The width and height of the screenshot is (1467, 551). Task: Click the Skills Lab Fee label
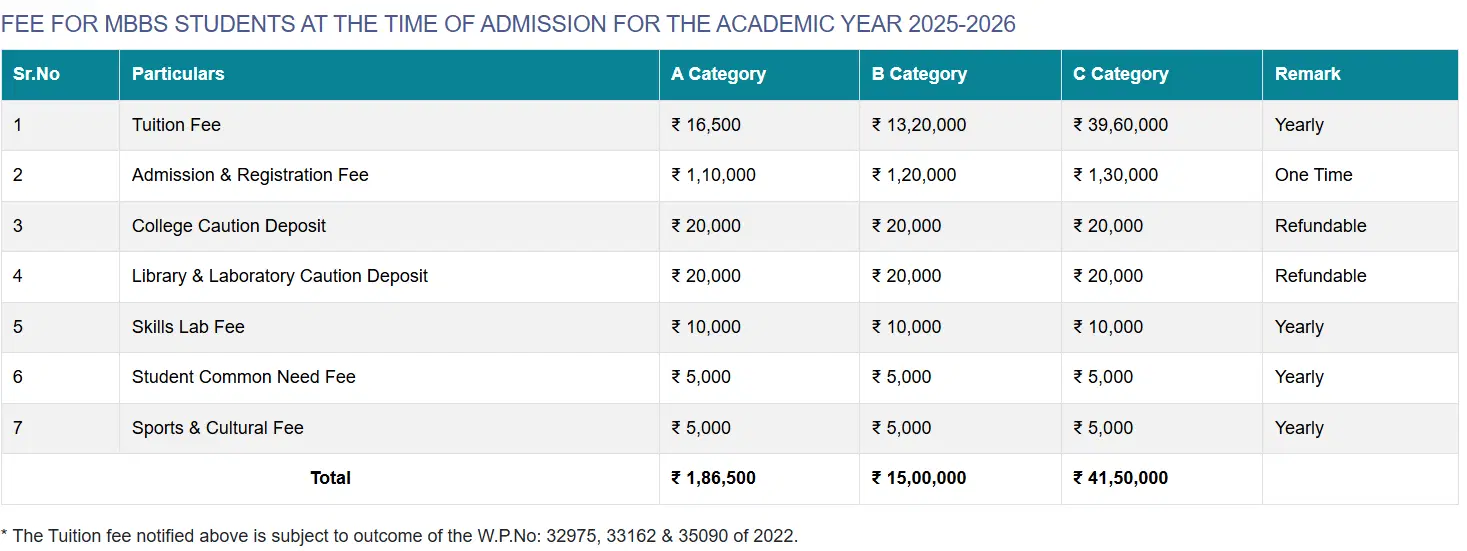pyautogui.click(x=188, y=327)
